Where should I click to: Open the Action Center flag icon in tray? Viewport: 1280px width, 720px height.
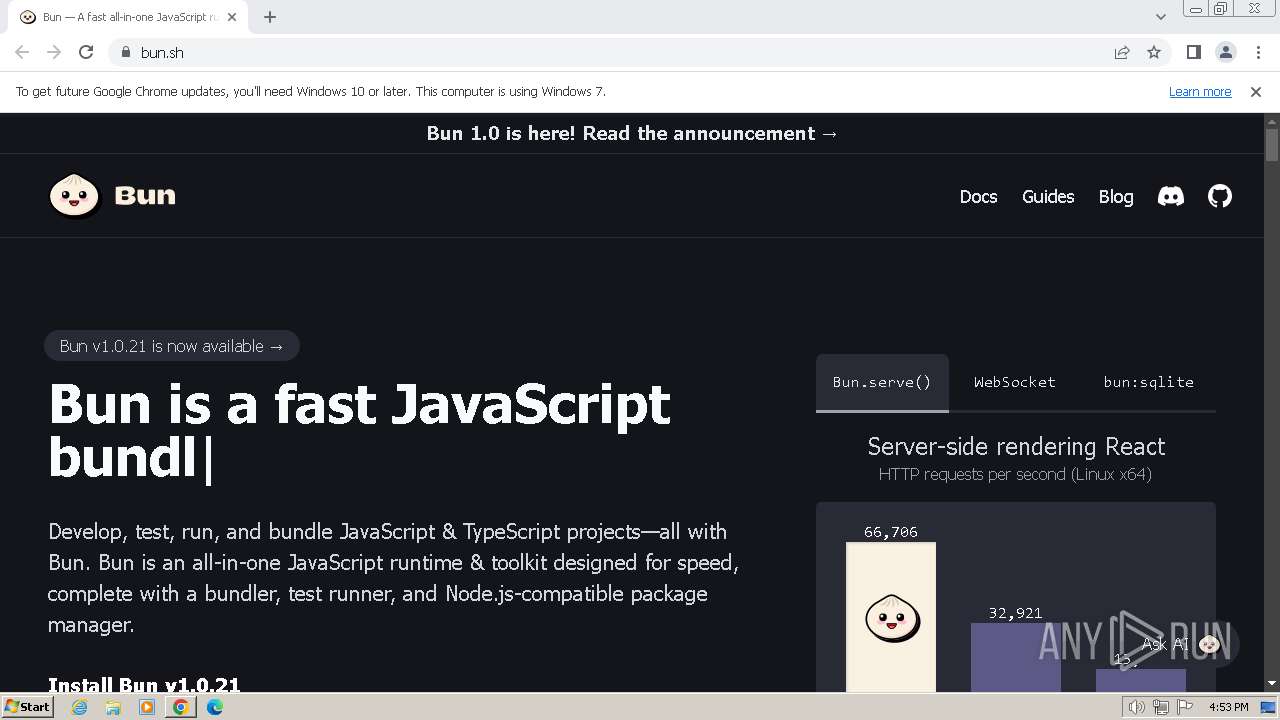point(1185,707)
